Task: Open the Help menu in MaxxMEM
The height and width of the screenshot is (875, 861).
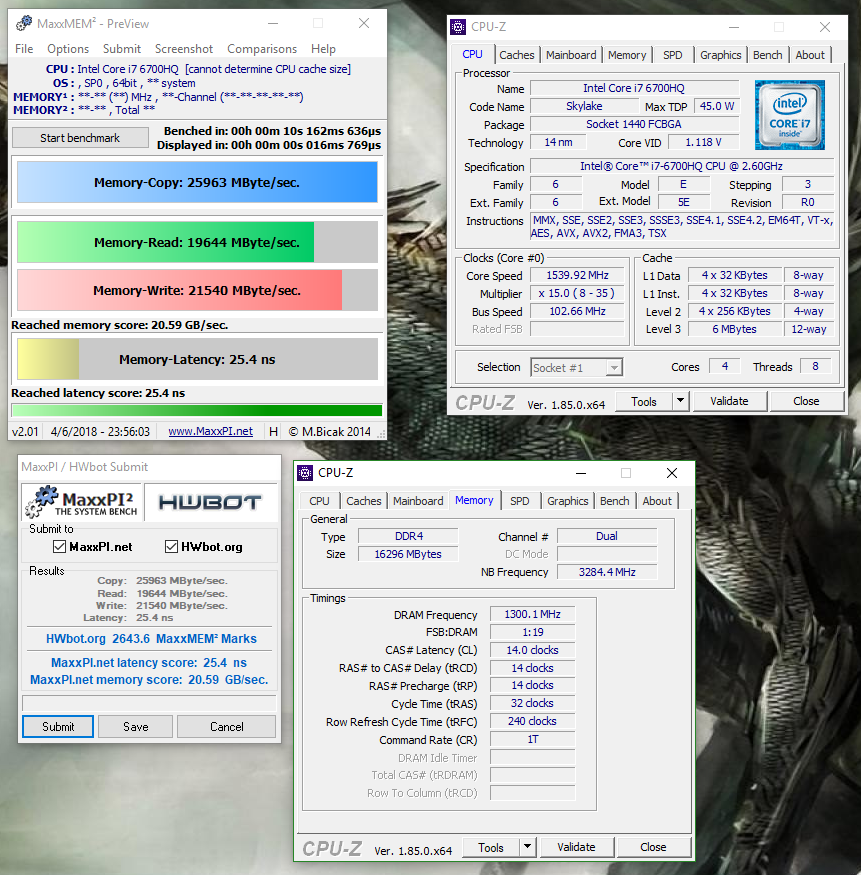Action: click(323, 49)
